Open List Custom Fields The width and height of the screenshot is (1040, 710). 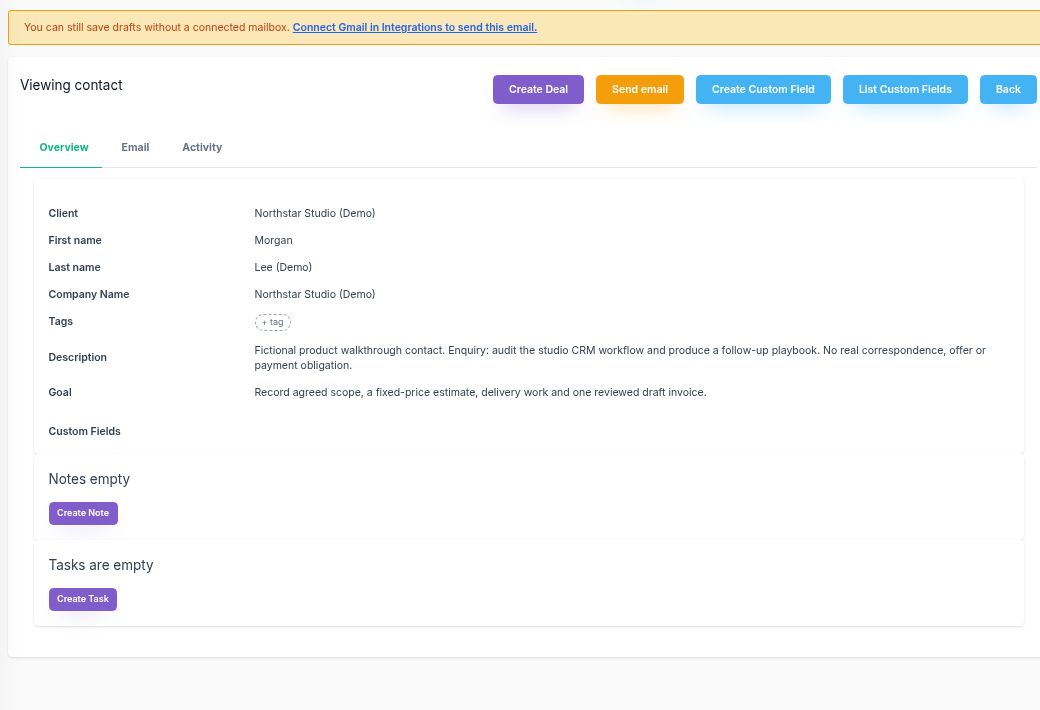point(905,90)
